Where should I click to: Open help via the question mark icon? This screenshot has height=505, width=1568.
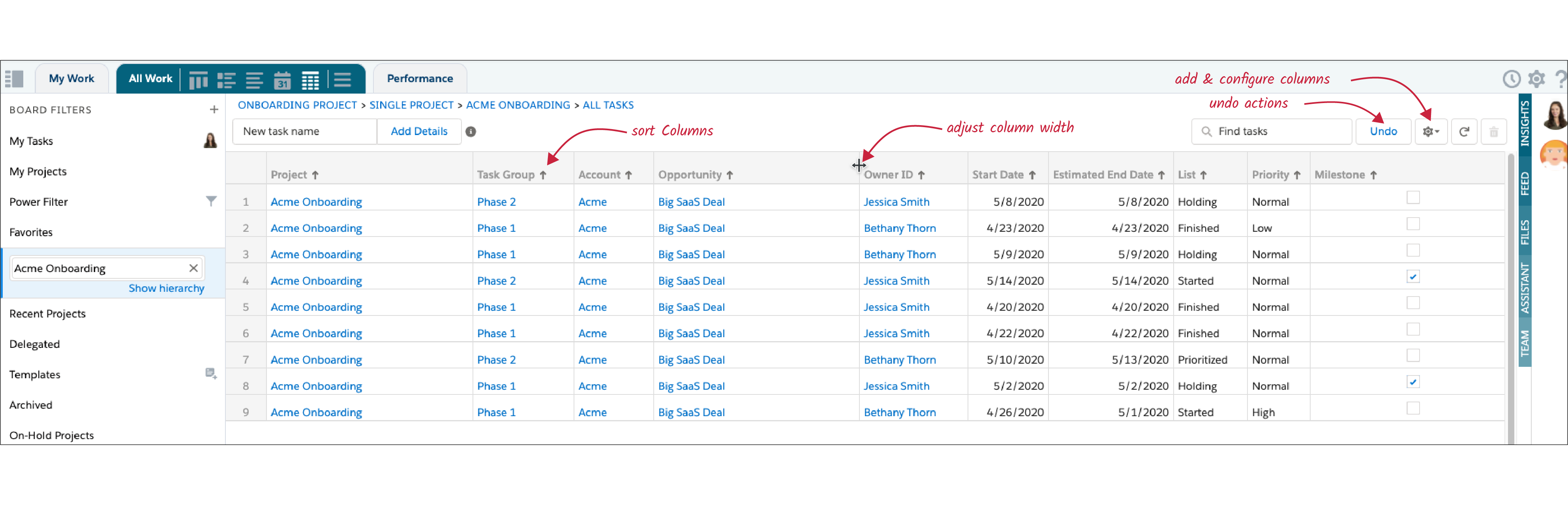coord(1560,79)
